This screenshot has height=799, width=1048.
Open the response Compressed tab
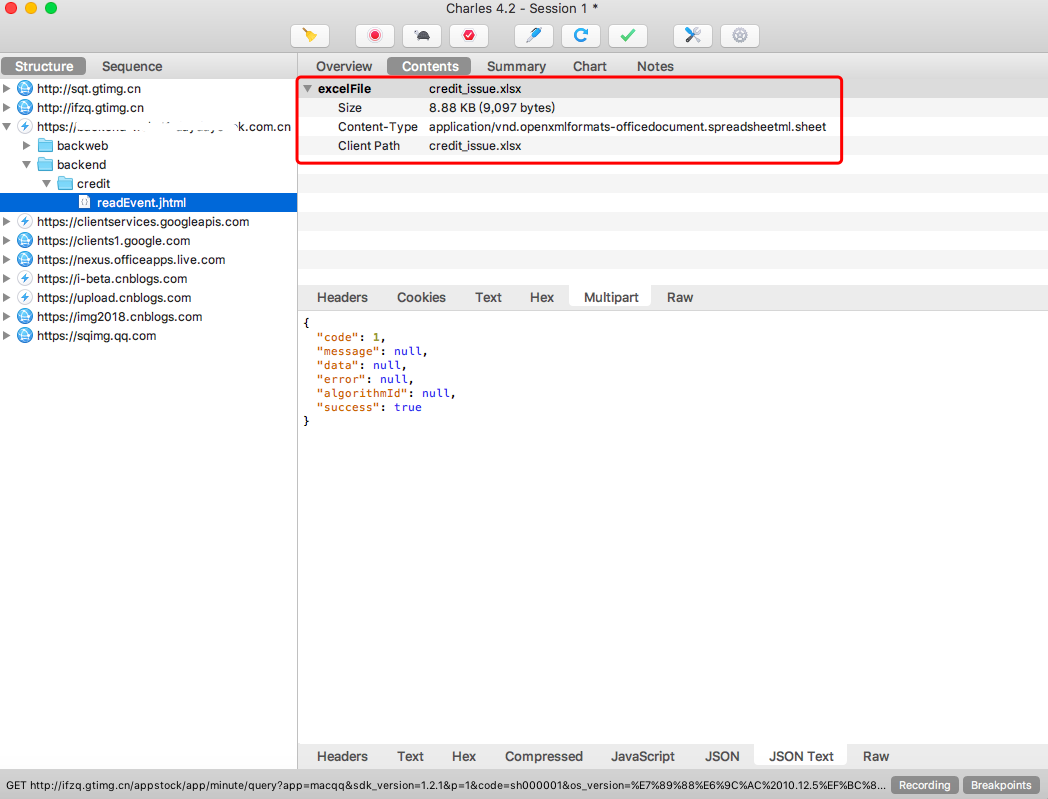tap(543, 756)
